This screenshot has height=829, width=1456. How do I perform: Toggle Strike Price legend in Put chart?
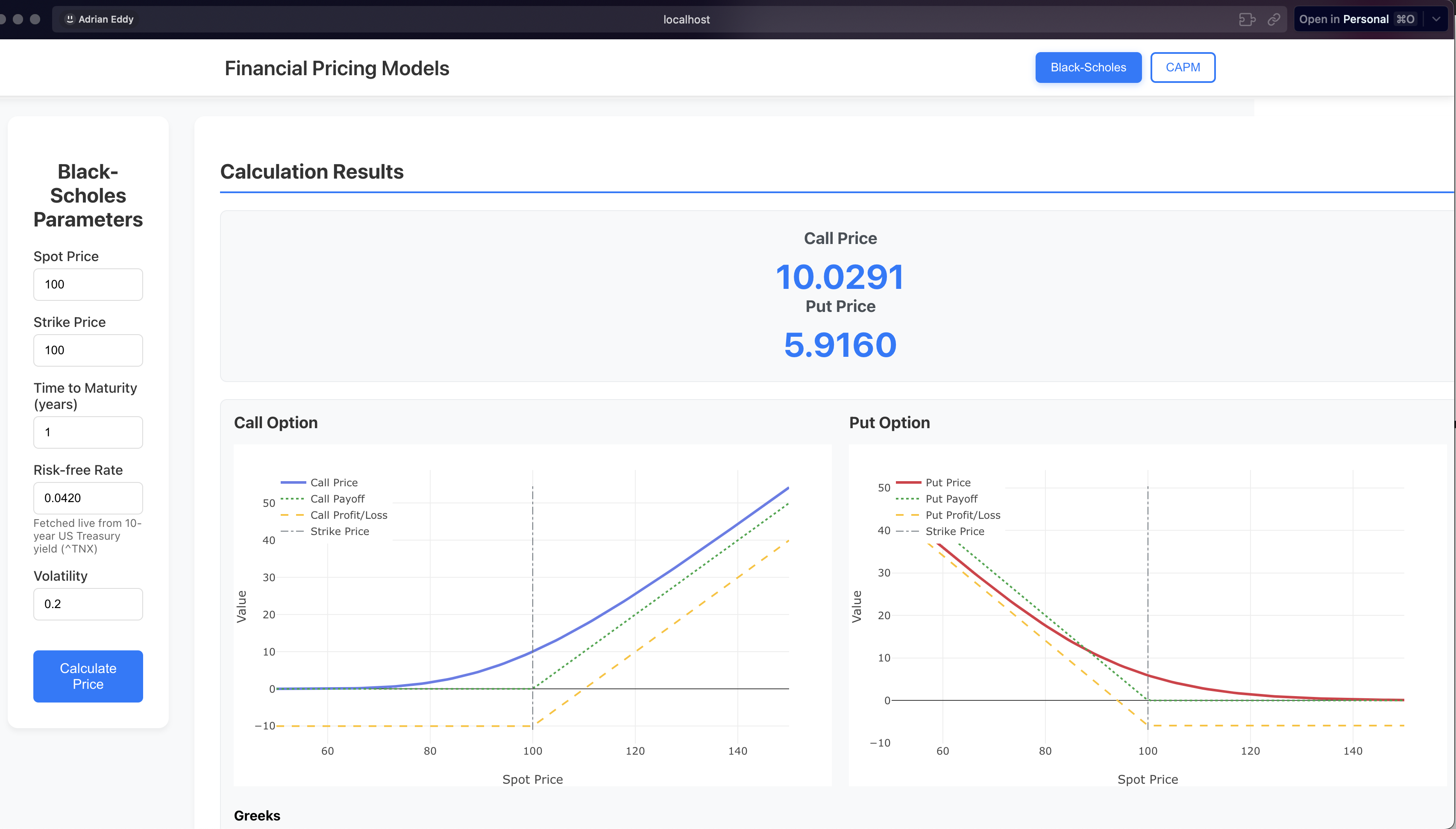954,531
